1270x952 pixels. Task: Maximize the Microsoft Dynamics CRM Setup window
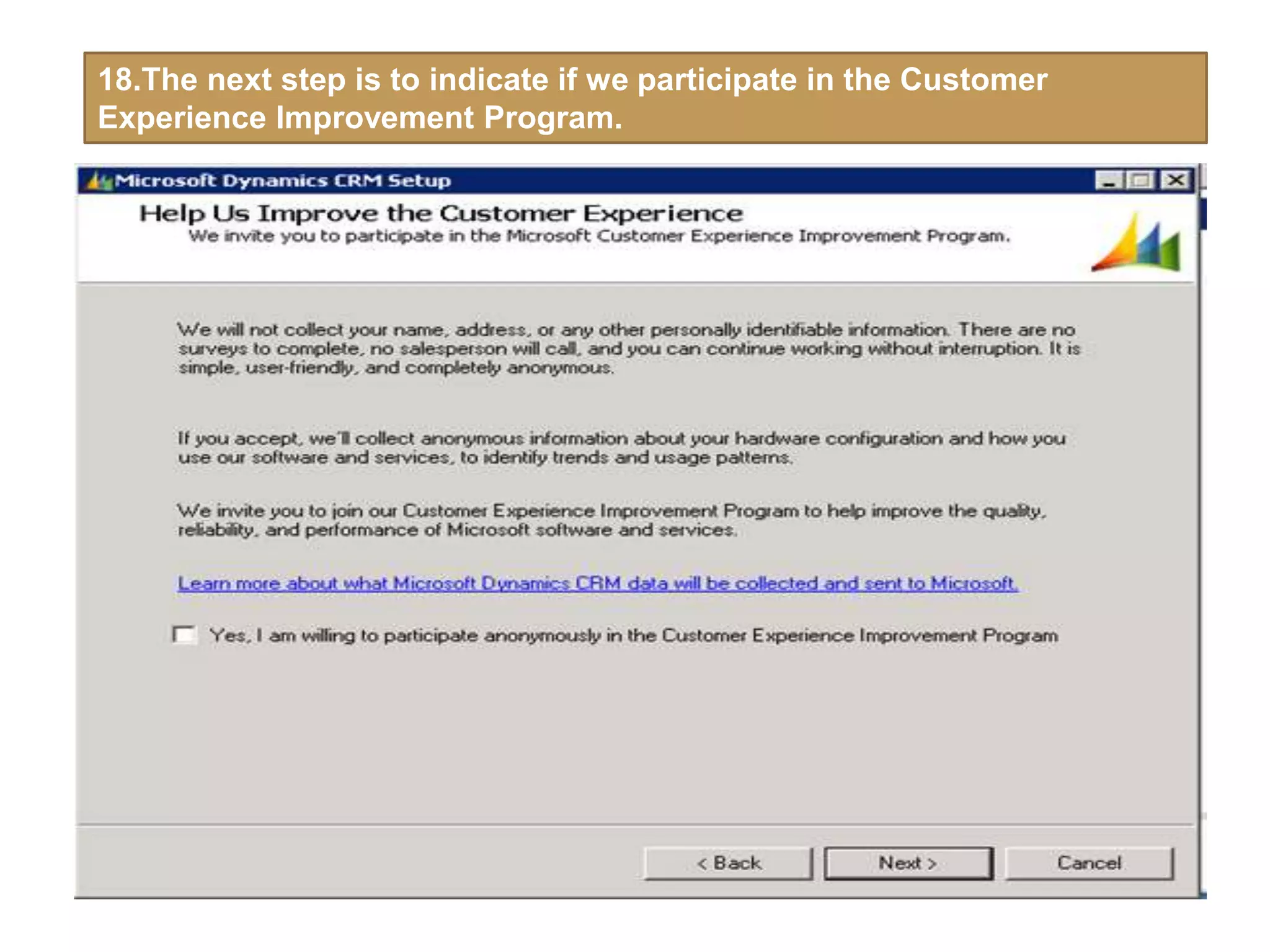tap(1140, 181)
